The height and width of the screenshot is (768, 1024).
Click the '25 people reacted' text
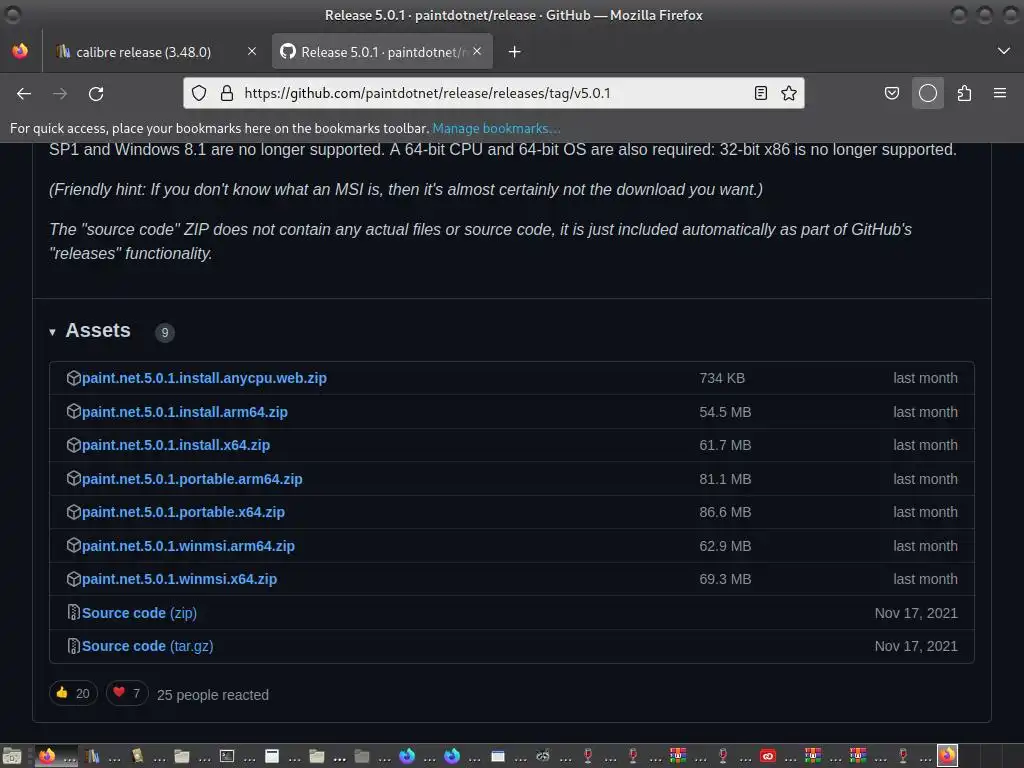pyautogui.click(x=213, y=695)
